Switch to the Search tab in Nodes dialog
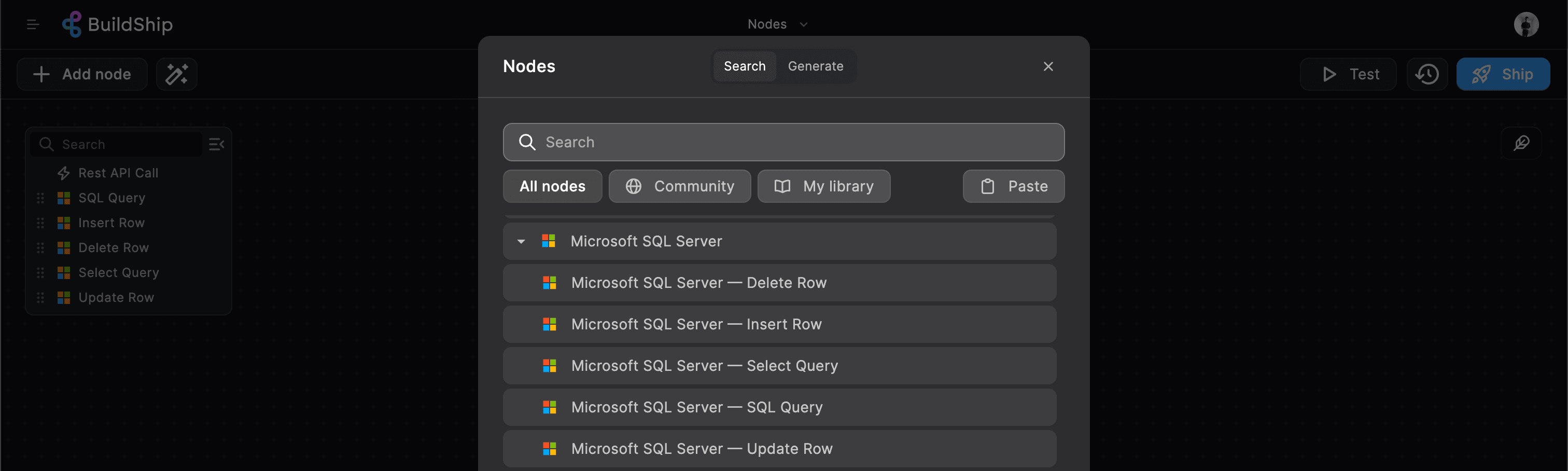1568x471 pixels. pos(745,66)
